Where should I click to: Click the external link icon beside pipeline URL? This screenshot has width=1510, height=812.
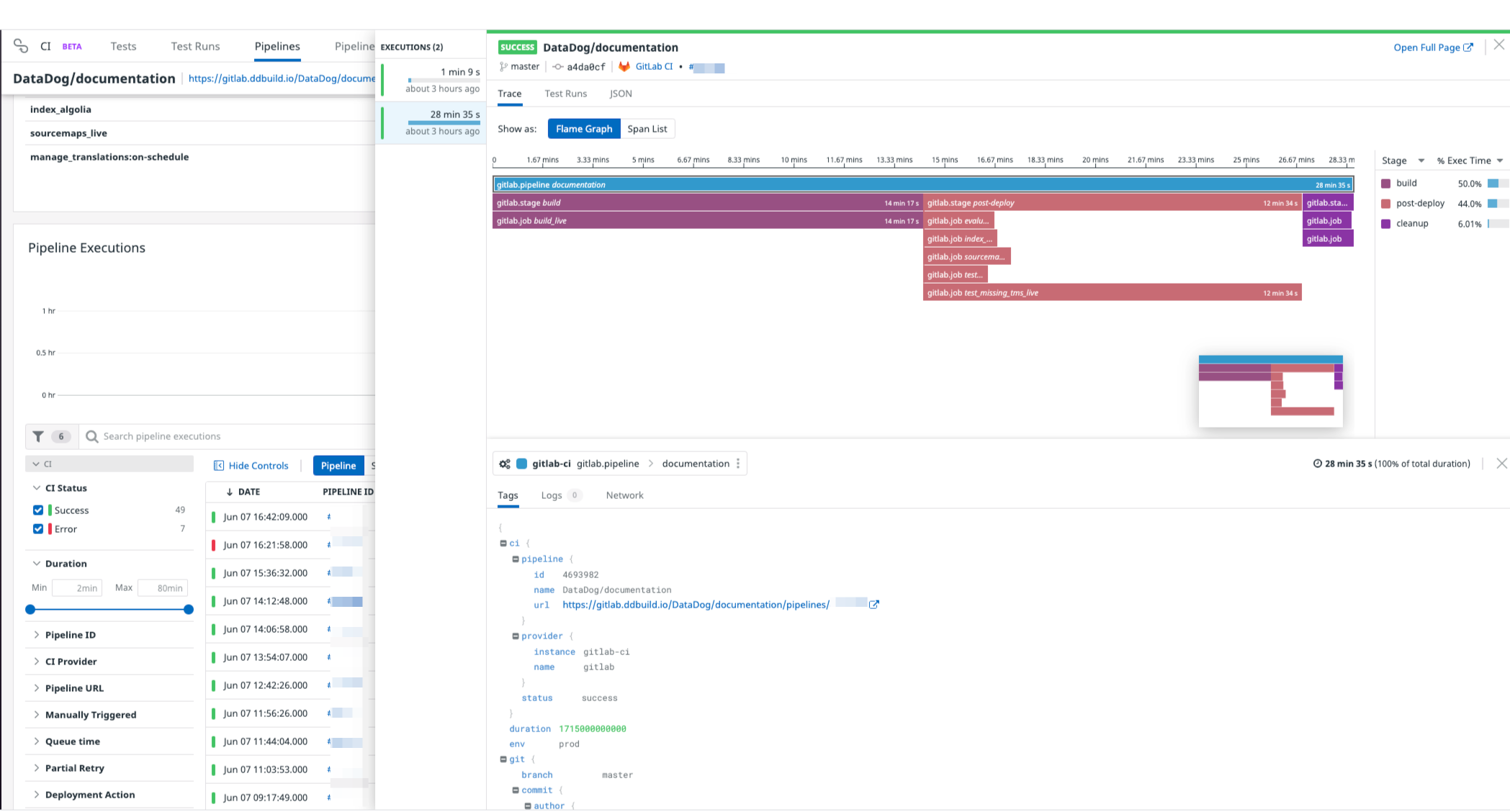click(874, 605)
